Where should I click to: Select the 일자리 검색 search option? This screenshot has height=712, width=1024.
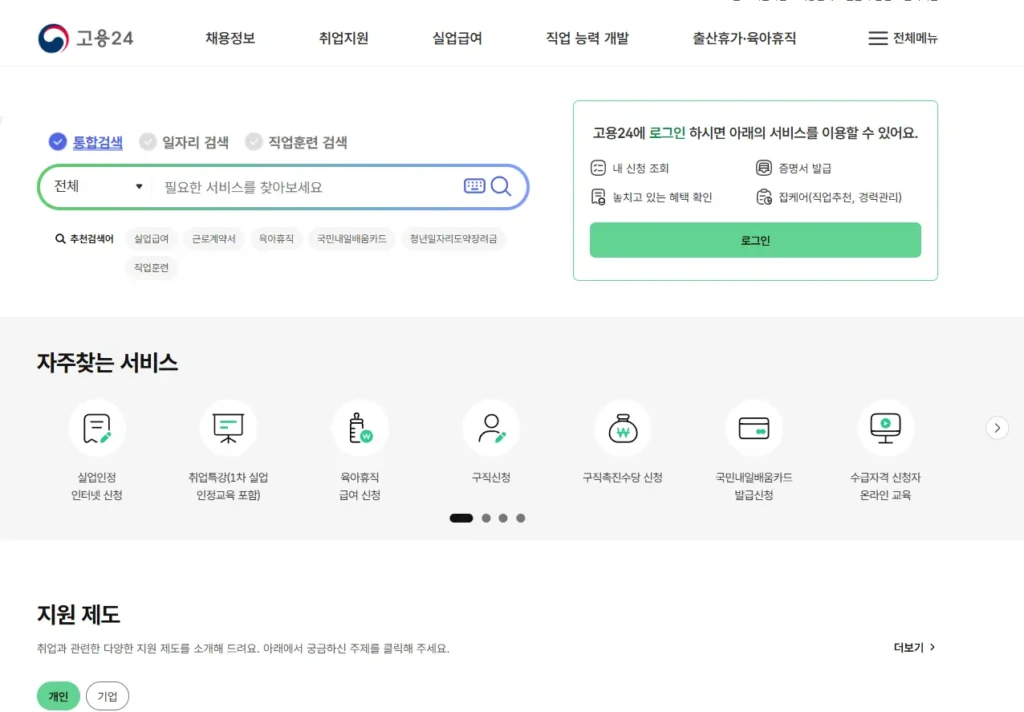[185, 141]
